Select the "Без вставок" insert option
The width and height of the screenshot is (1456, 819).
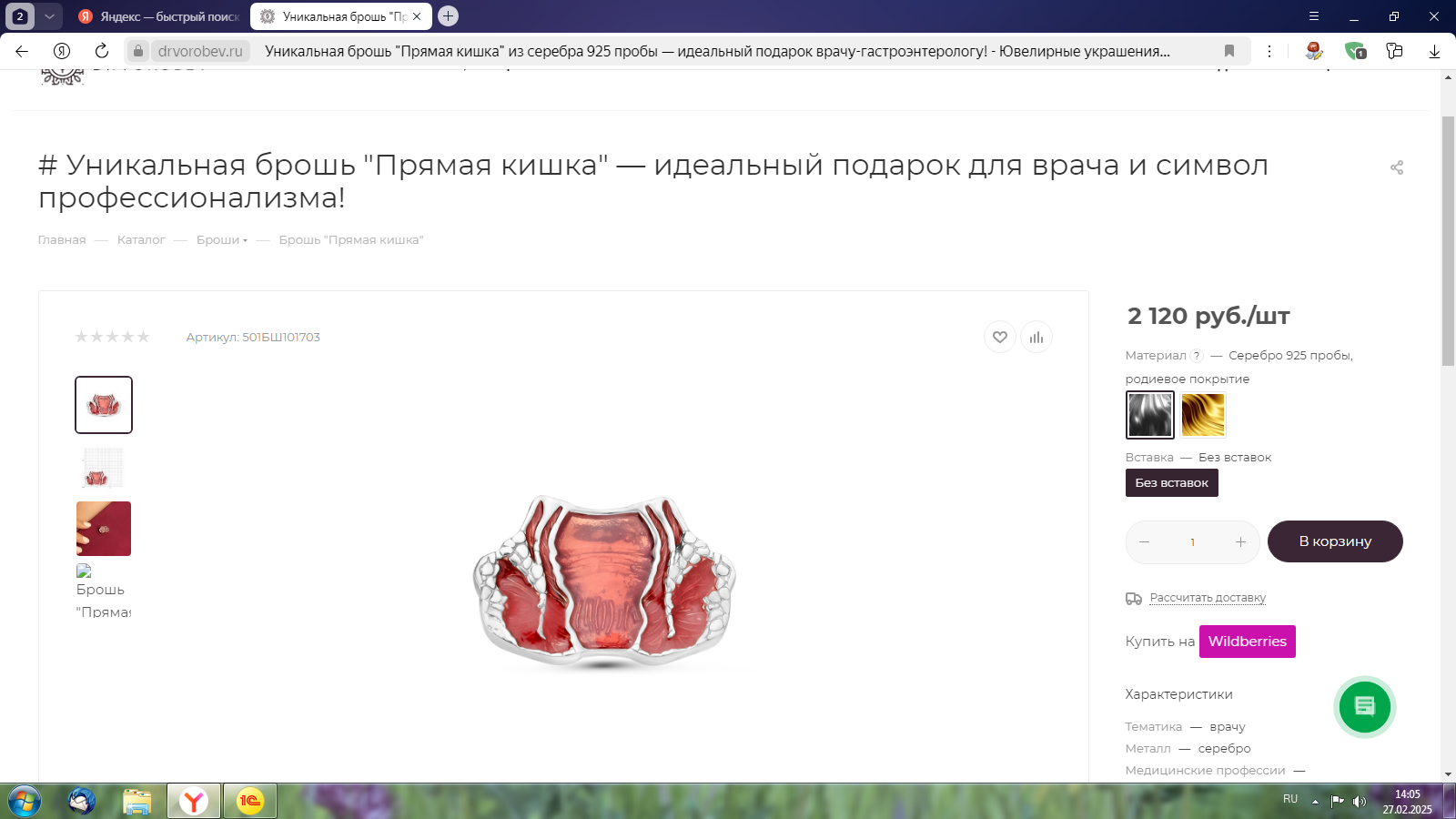pyautogui.click(x=1171, y=483)
